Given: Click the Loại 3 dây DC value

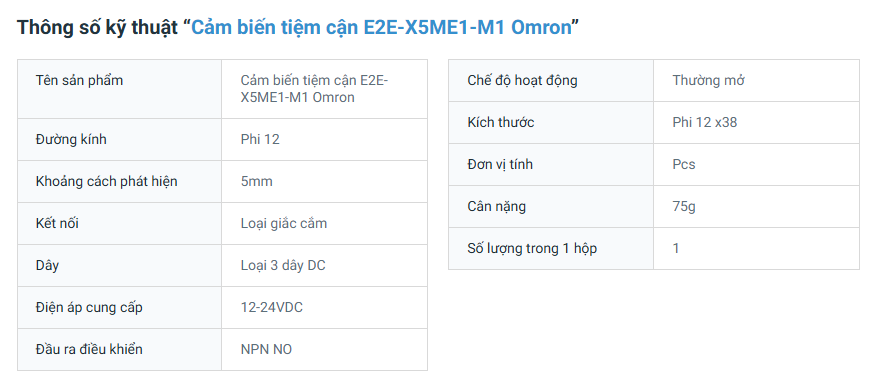Looking at the screenshot, I should click(283, 266).
